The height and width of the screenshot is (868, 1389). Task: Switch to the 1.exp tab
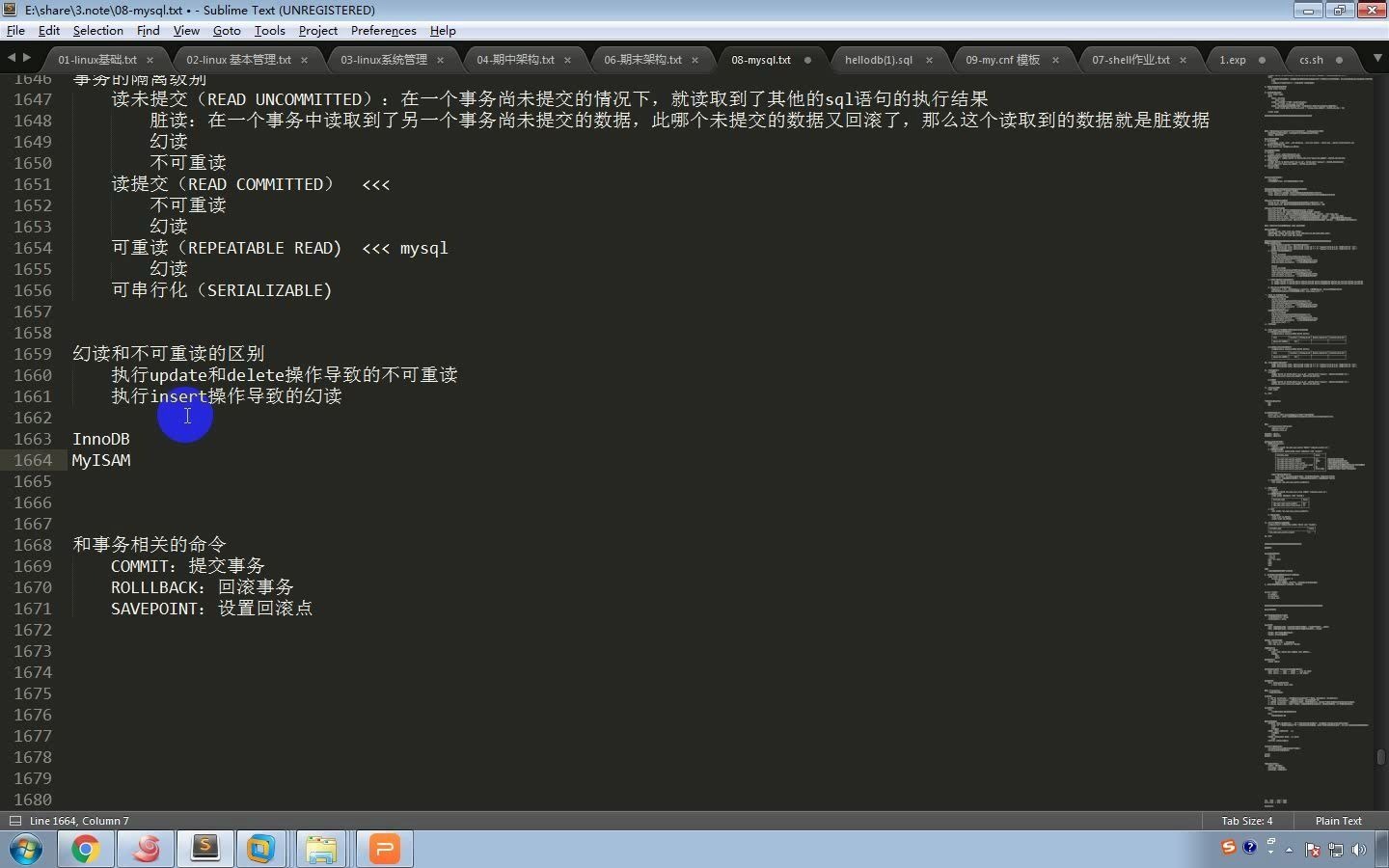coord(1232,60)
